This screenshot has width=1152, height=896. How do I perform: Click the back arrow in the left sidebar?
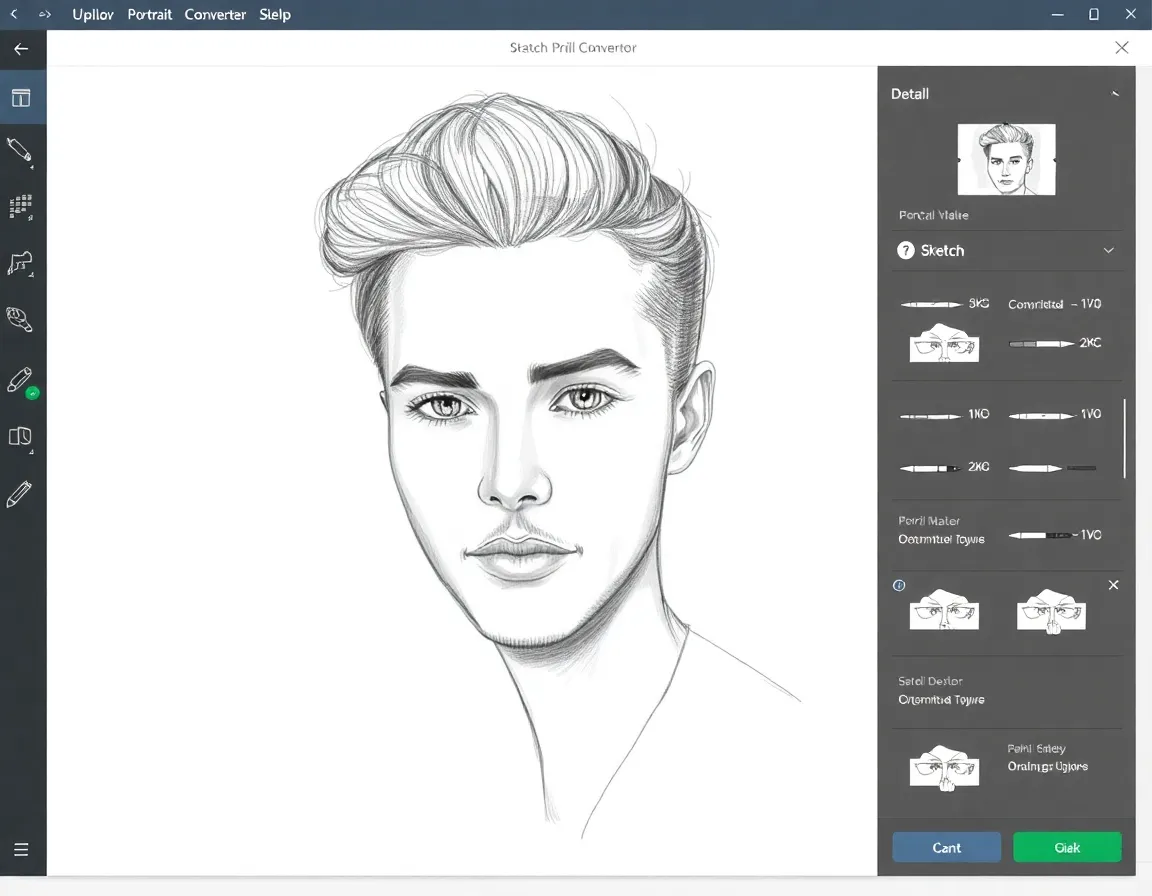[x=21, y=49]
